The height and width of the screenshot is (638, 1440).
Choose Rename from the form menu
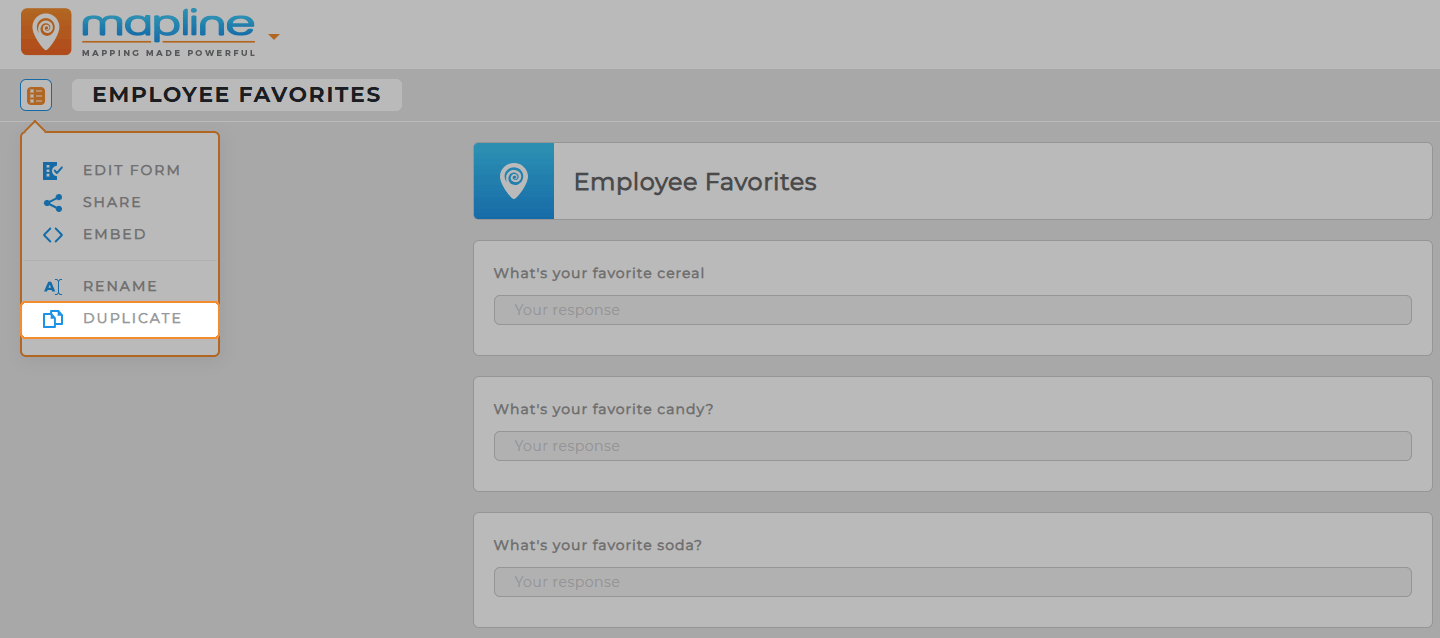[118, 286]
